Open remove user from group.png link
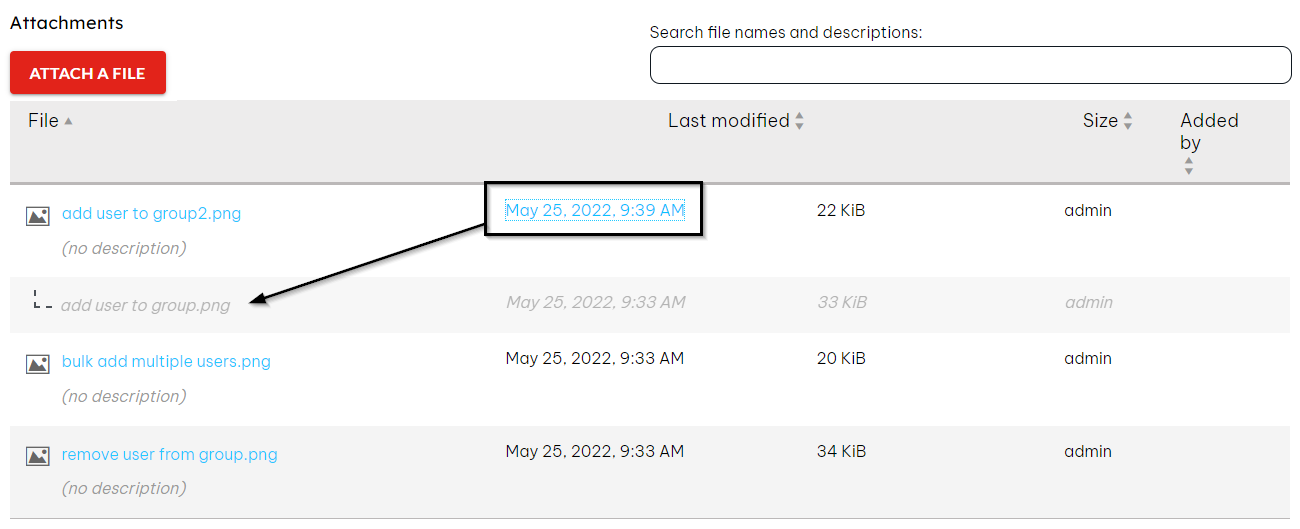 coord(170,454)
